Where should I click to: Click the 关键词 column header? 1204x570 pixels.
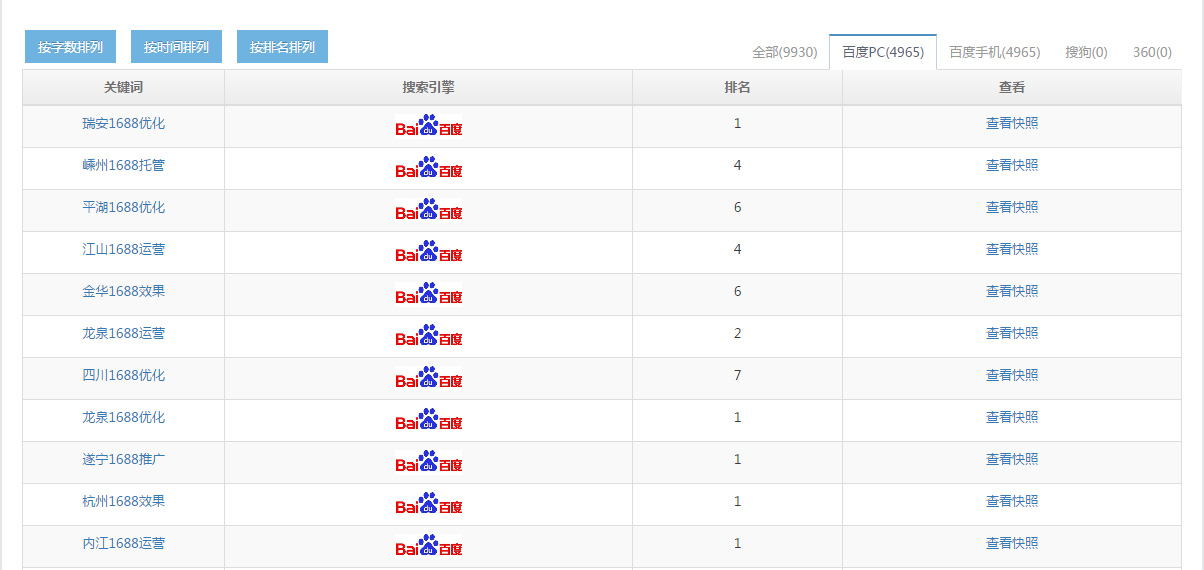(124, 88)
